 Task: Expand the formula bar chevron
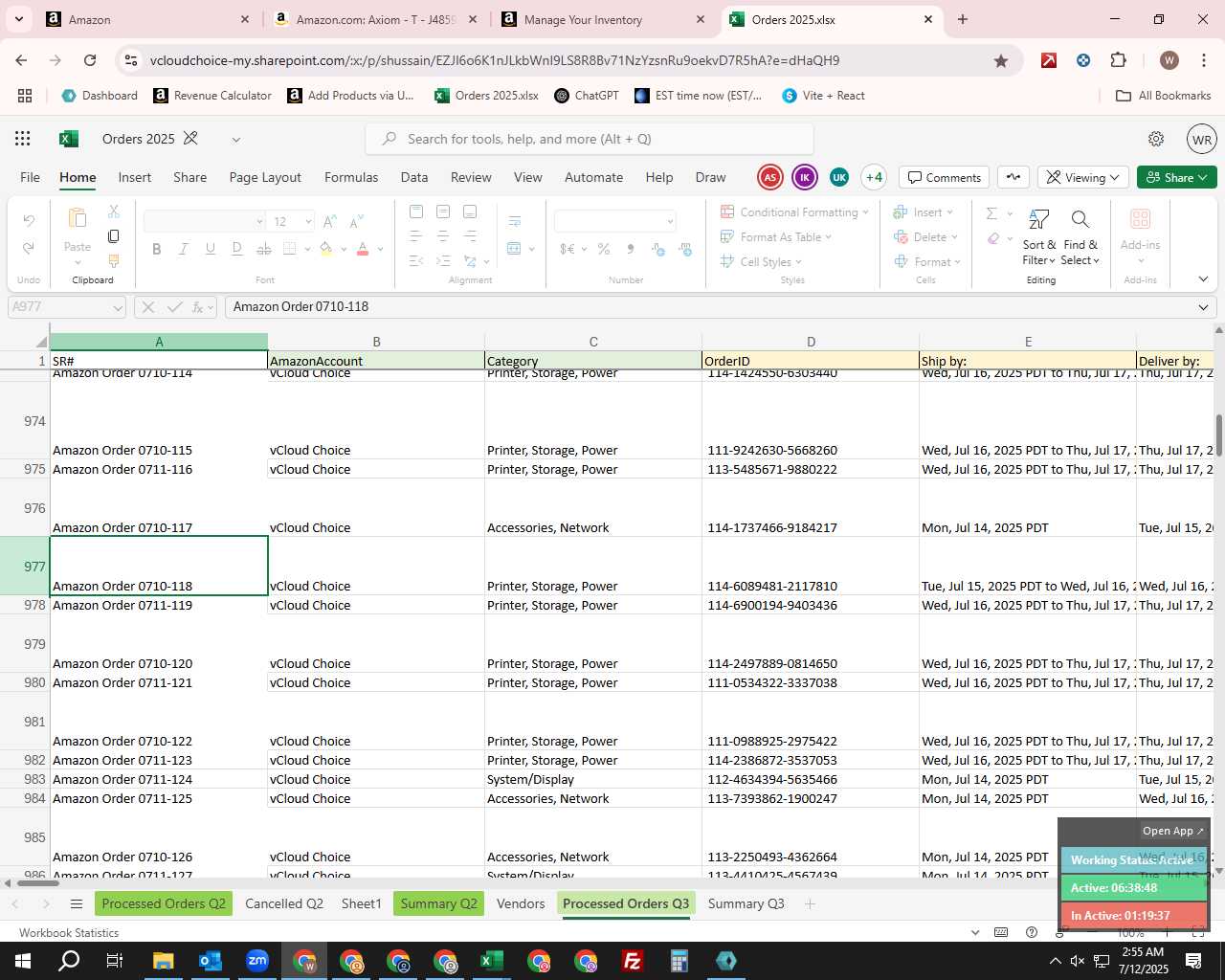tap(1203, 307)
